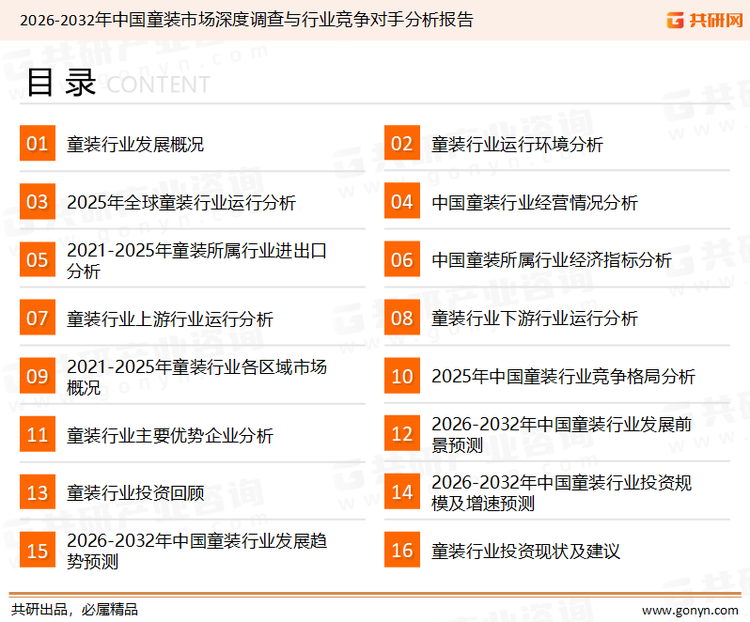Screen dimensions: 750x622
Task: Click the 目录 heading
Action: point(61,82)
